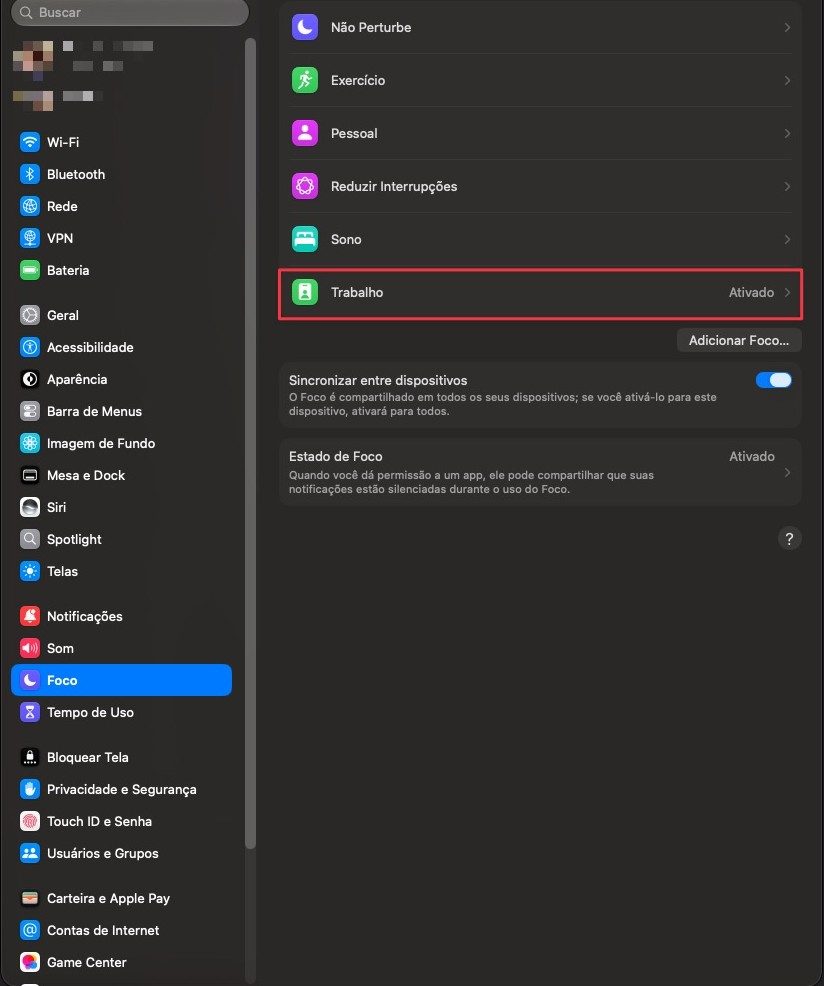The image size is (824, 986).
Task: Select Foco in the sidebar
Action: 121,680
